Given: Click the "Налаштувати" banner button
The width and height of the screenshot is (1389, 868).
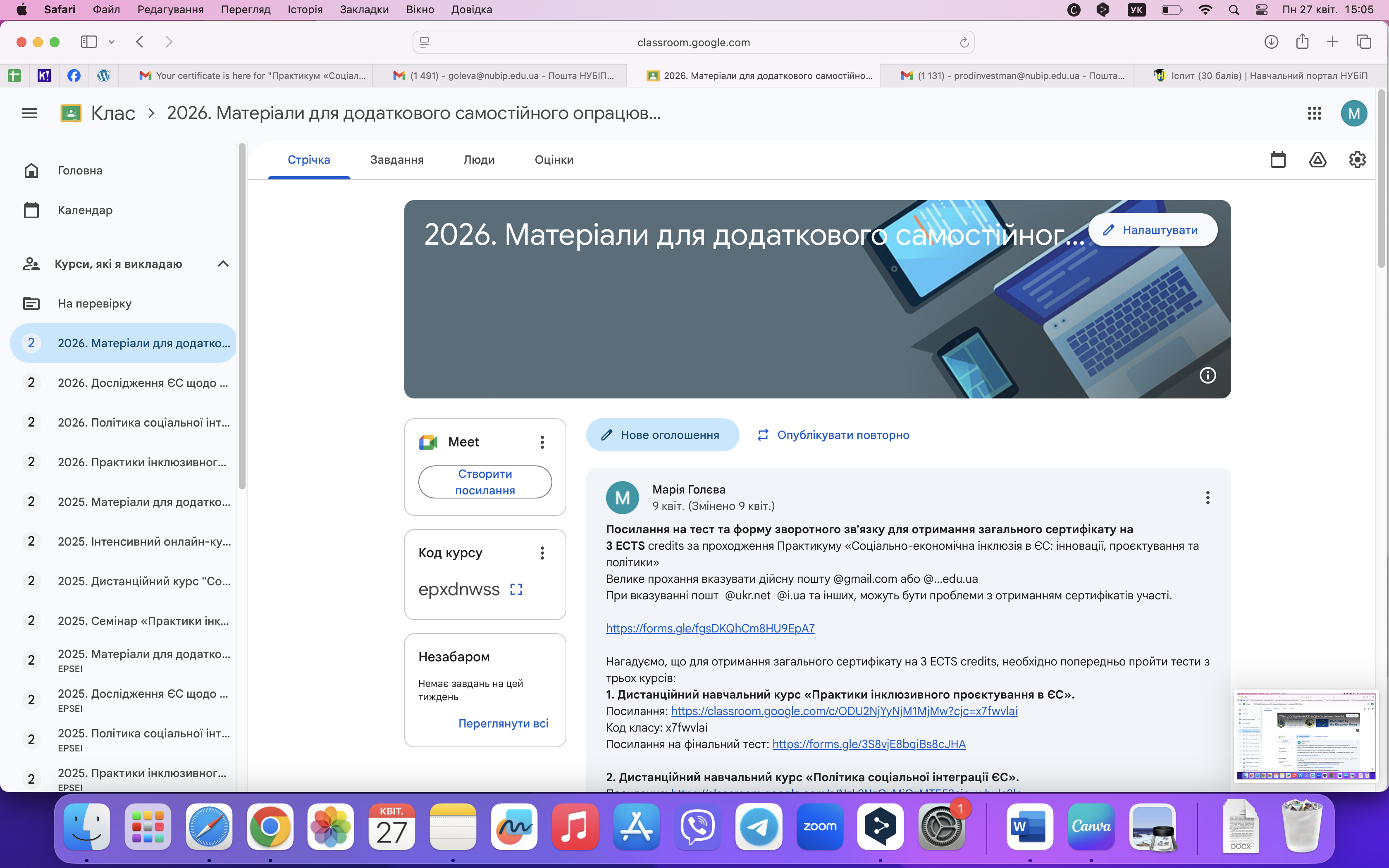Looking at the screenshot, I should click(x=1152, y=230).
